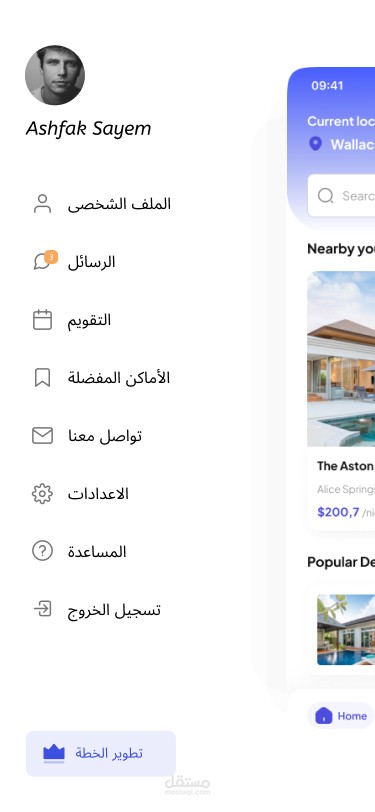Click the تطوير الخطة upgrade button
Image resolution: width=375 pixels, height=812 pixels.
tap(101, 753)
